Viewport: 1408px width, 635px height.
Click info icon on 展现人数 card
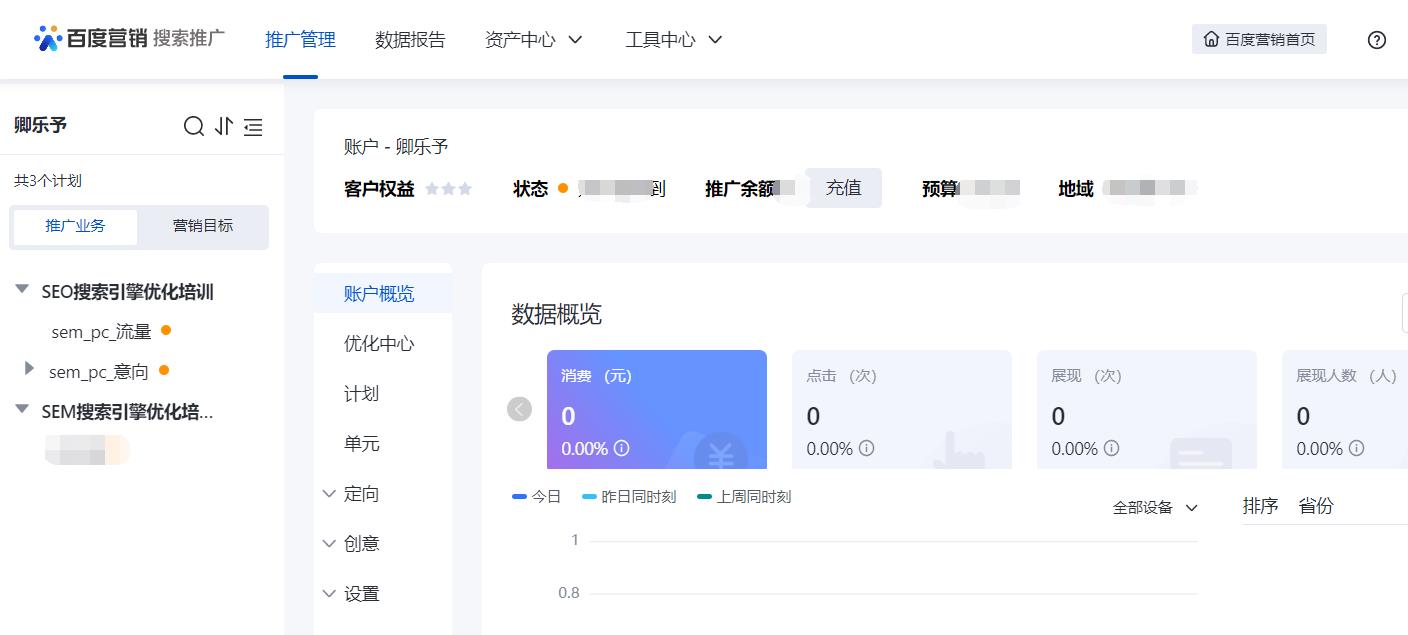pos(1357,449)
